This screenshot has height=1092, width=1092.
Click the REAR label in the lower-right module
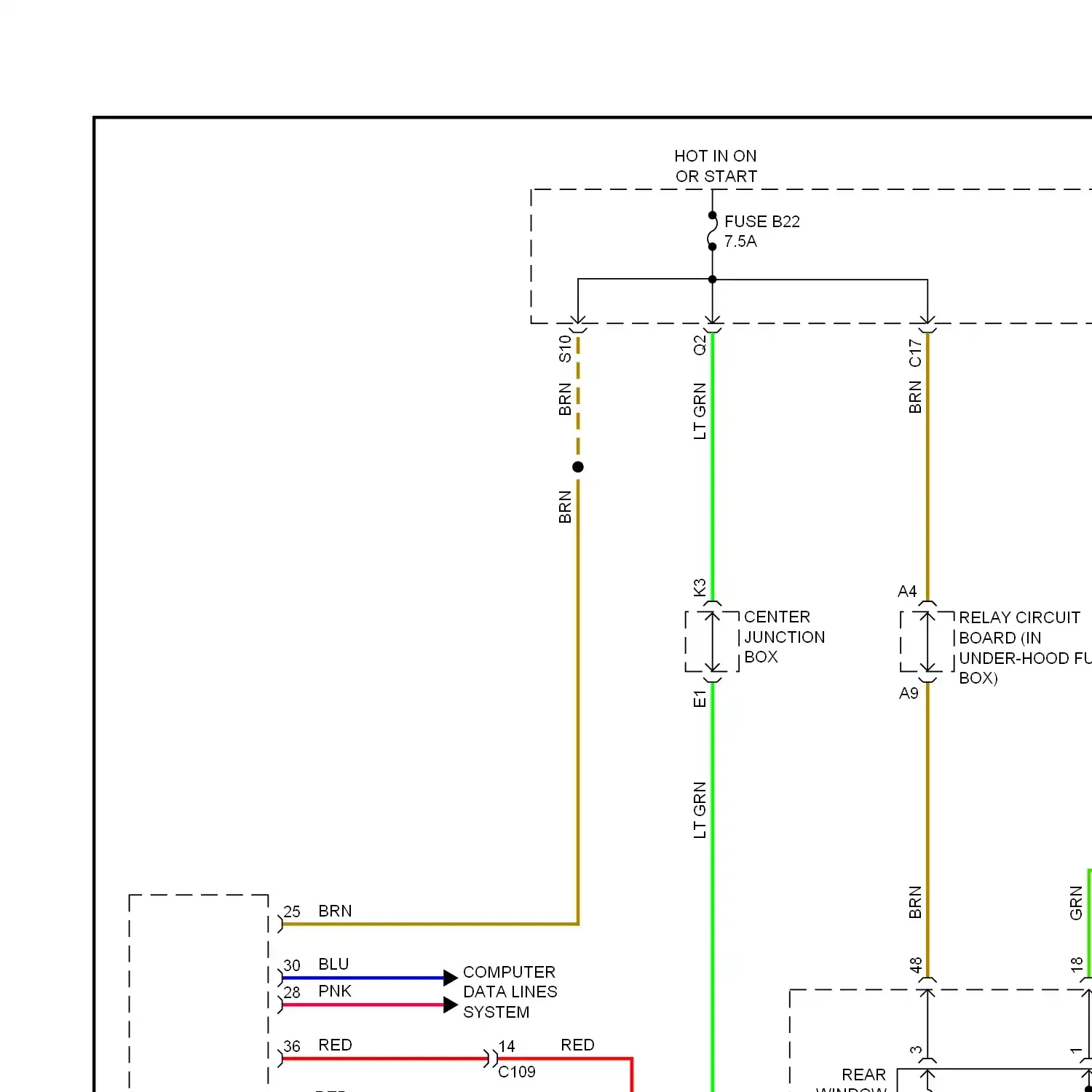(863, 1075)
